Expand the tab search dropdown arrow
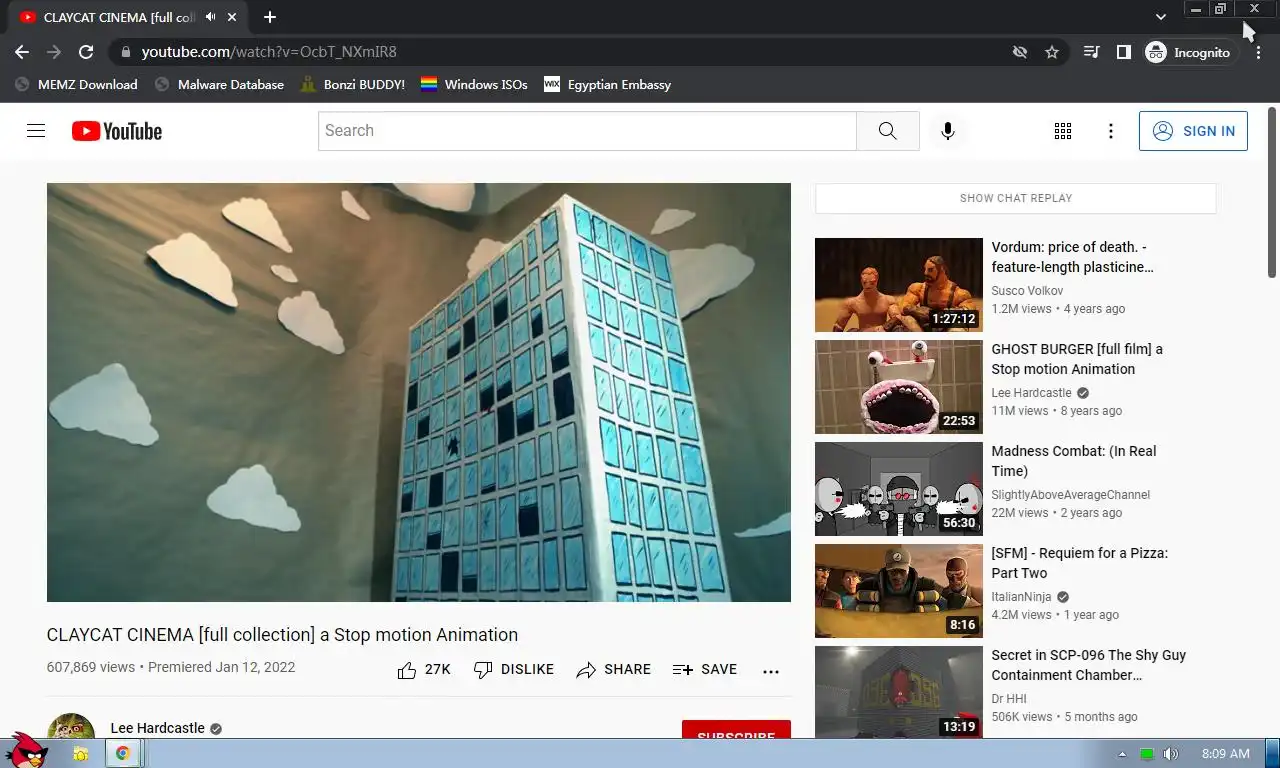This screenshot has width=1280, height=768. tap(1161, 17)
